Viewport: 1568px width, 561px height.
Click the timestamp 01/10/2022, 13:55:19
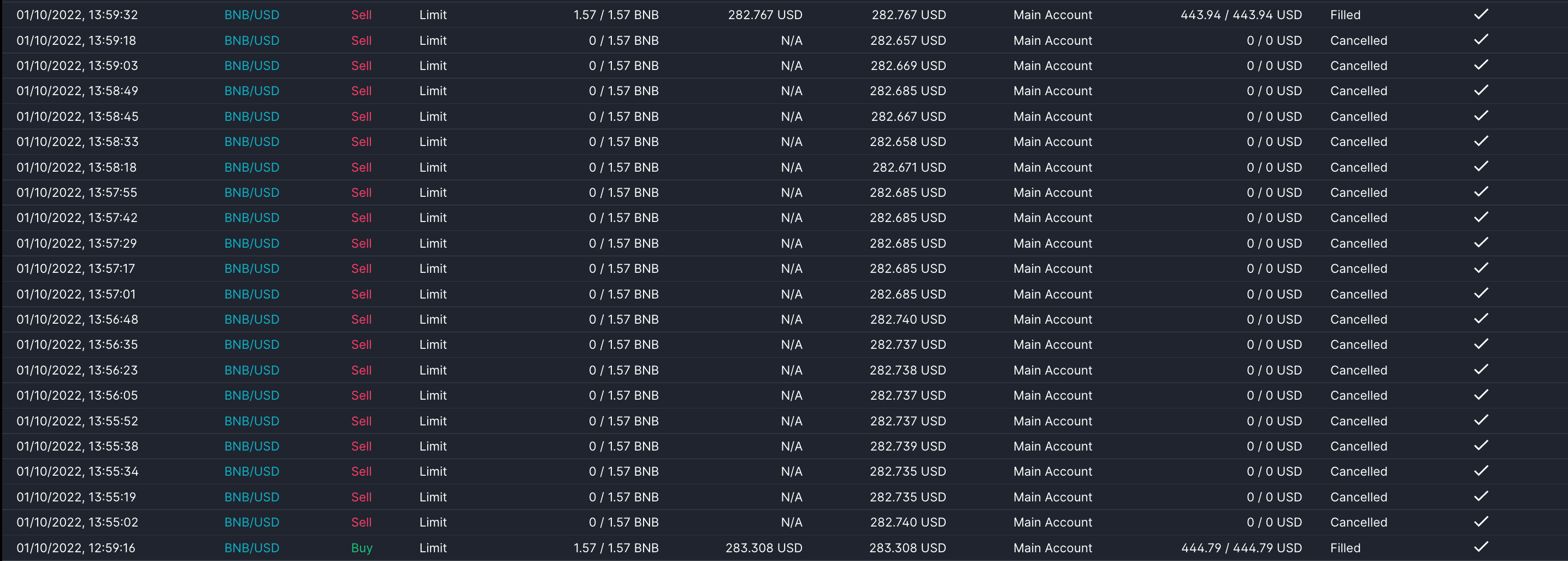[x=76, y=496]
